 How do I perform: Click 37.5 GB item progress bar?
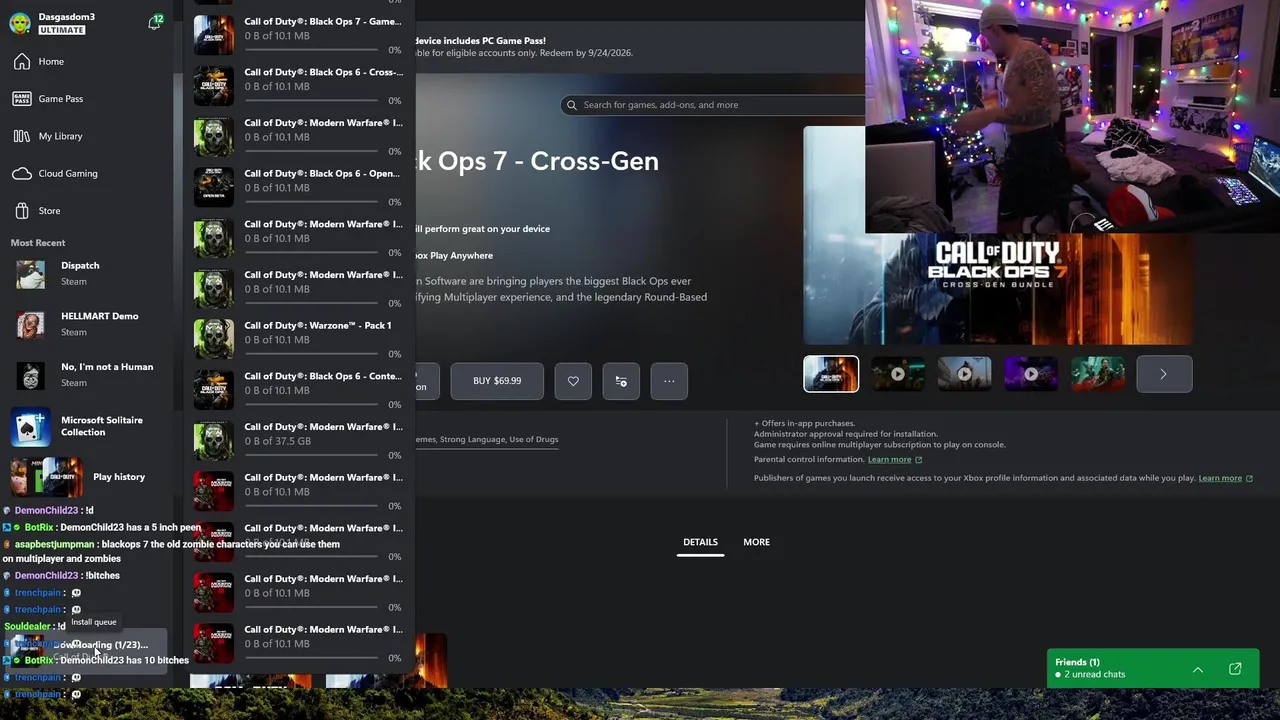(x=311, y=455)
